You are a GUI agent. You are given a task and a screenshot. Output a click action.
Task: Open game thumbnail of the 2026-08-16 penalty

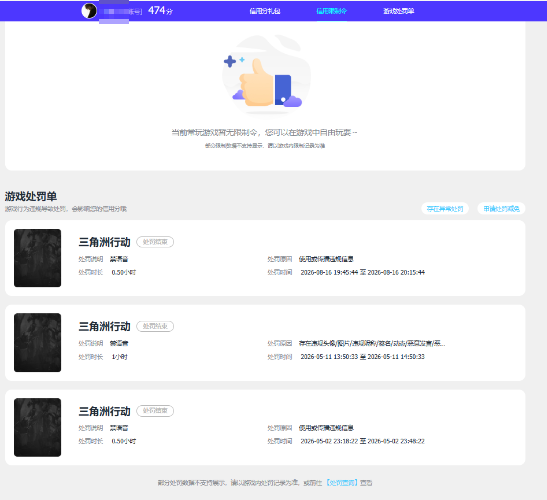pyautogui.click(x=37, y=258)
